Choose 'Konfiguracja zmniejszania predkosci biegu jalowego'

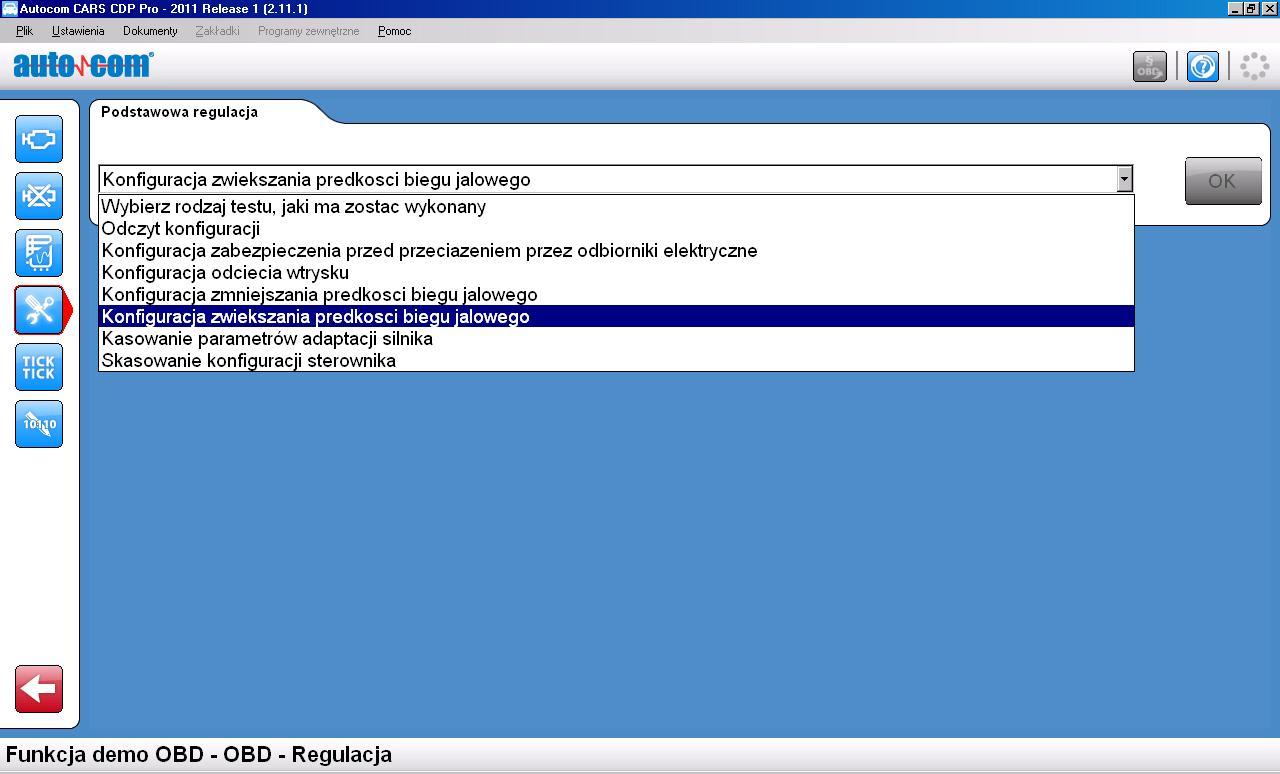tap(616, 294)
